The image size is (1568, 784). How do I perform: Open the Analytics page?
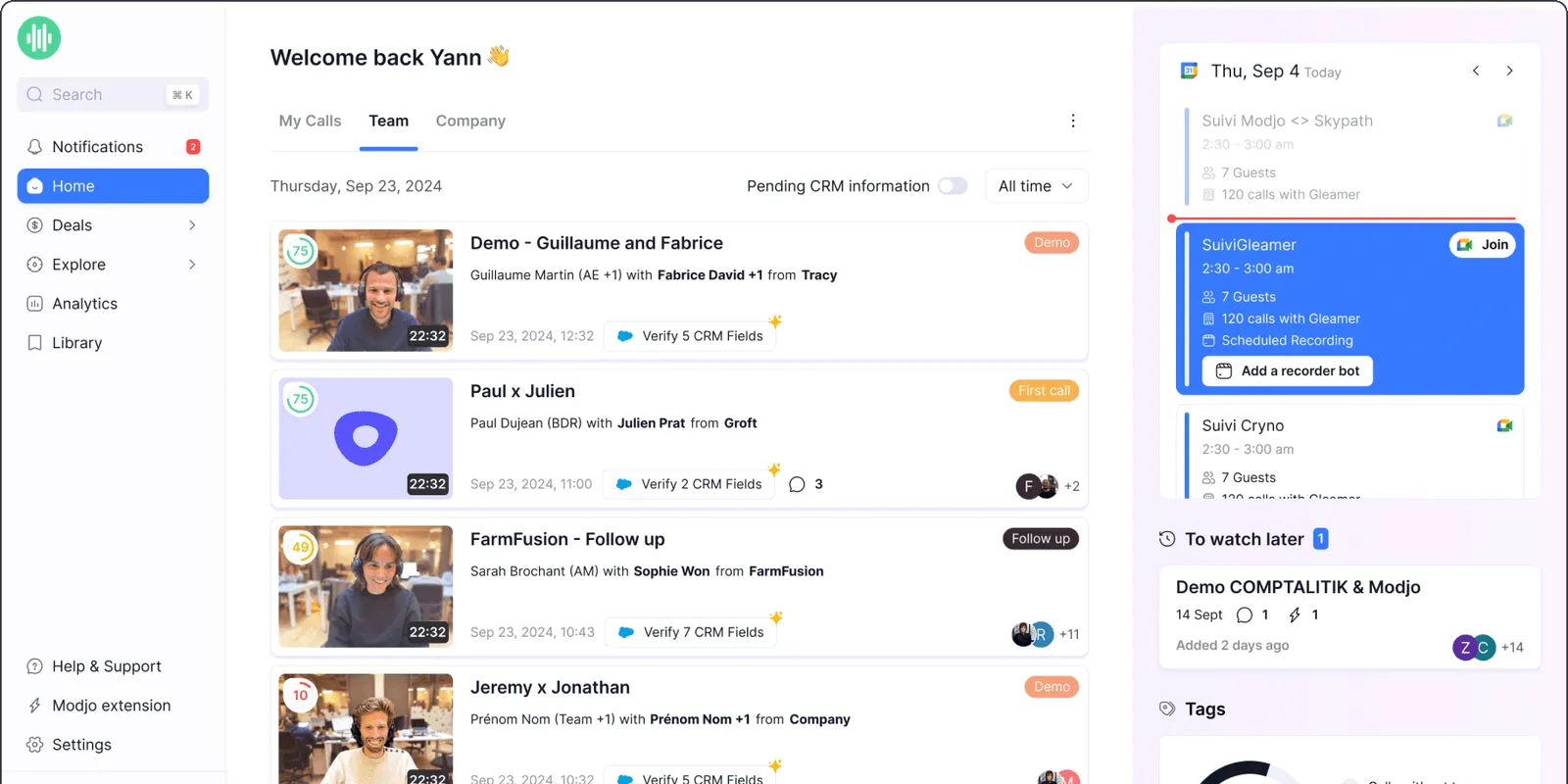[x=113, y=304]
